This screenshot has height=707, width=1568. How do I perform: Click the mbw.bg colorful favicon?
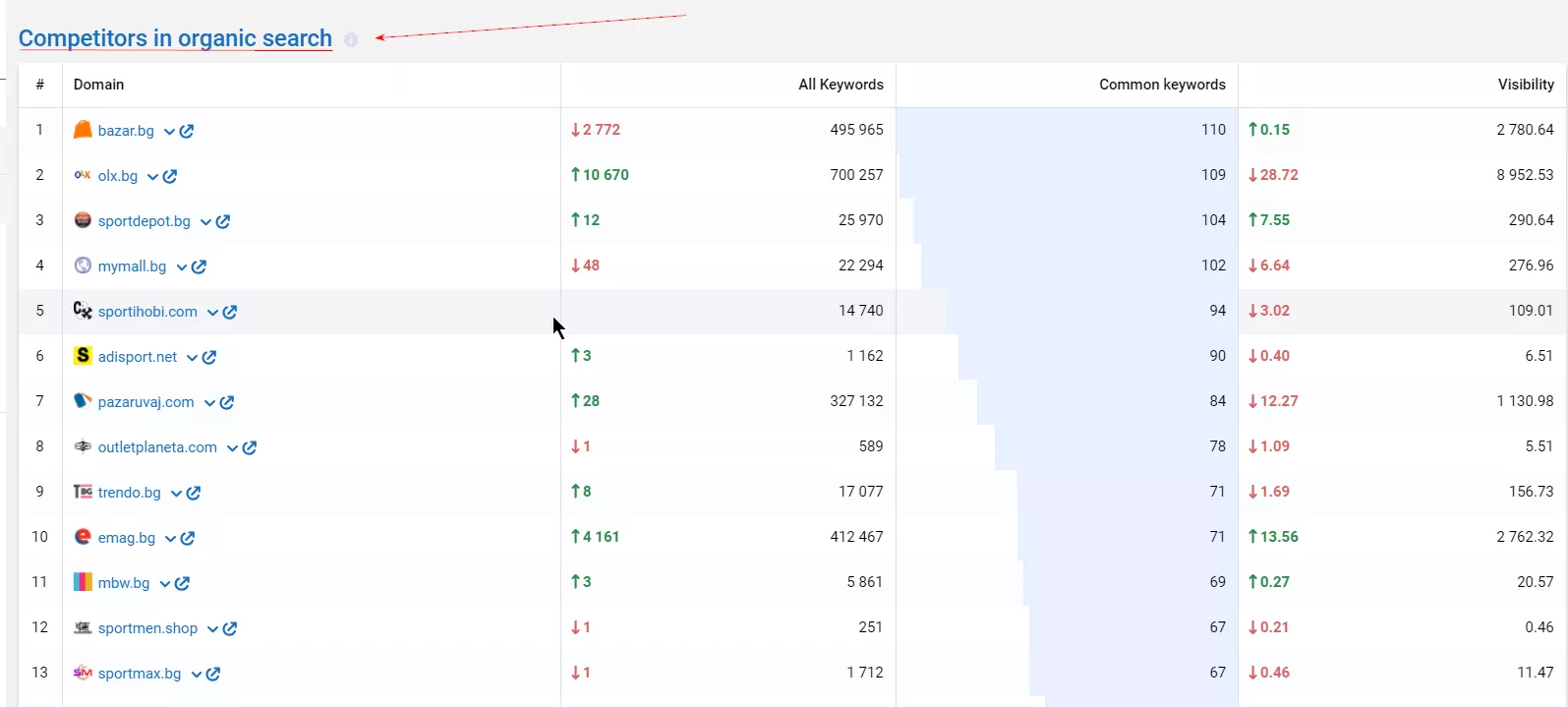click(x=83, y=581)
